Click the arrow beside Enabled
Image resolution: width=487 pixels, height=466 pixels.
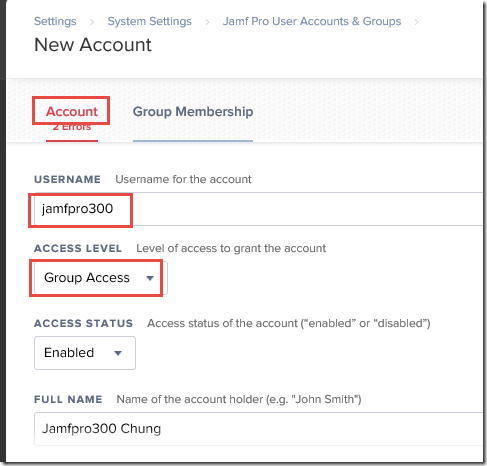click(x=118, y=353)
